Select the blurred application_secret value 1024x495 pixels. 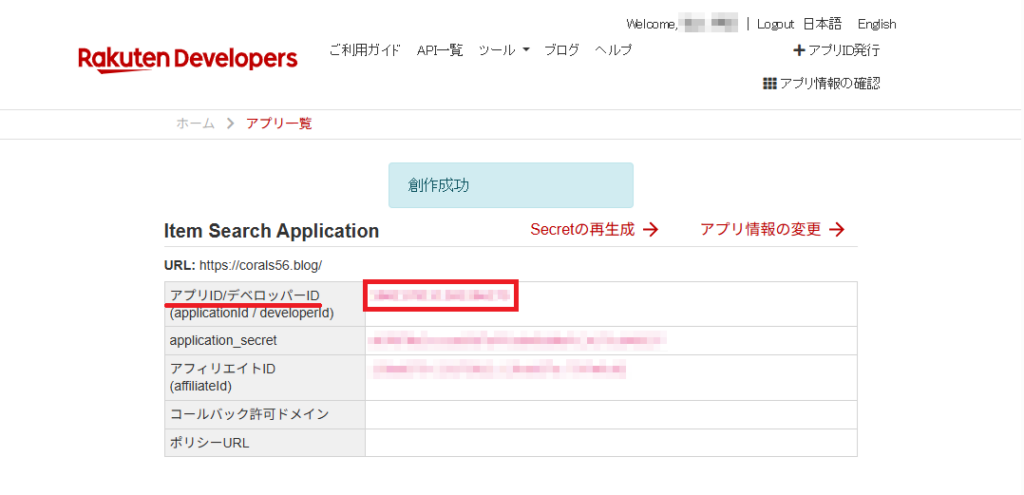point(517,340)
